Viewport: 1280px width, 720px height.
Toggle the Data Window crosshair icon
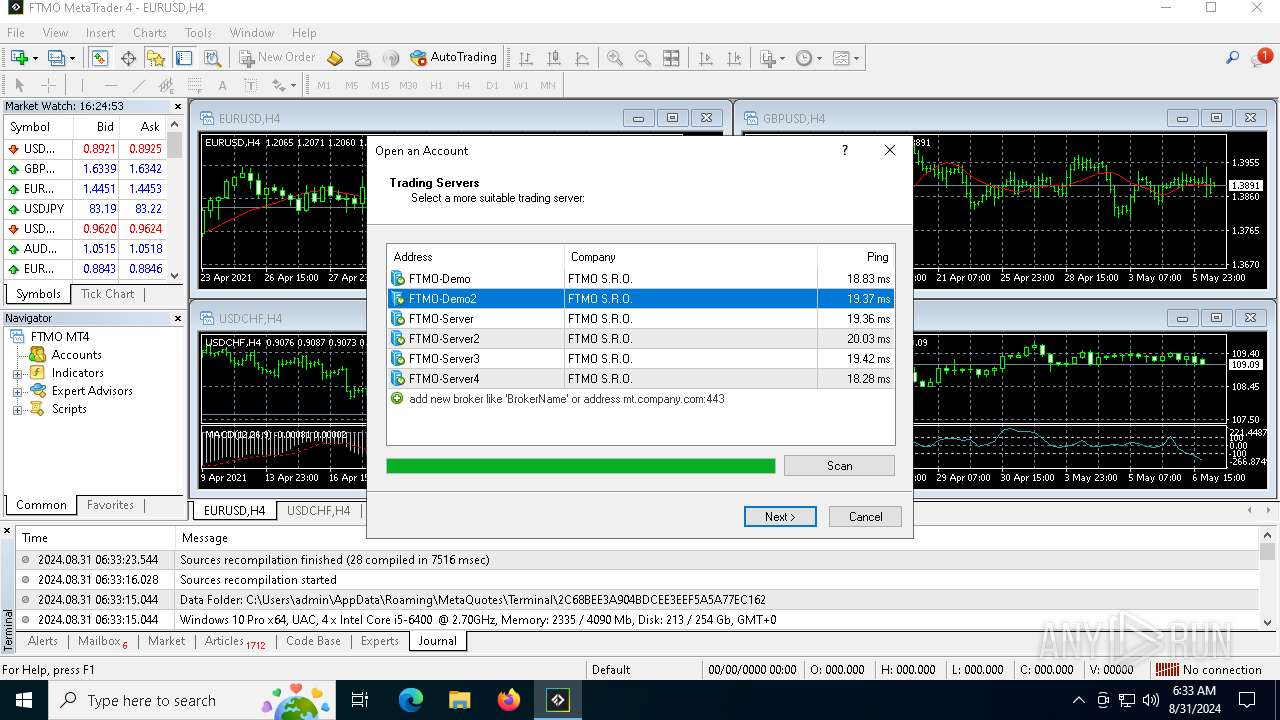[128, 58]
